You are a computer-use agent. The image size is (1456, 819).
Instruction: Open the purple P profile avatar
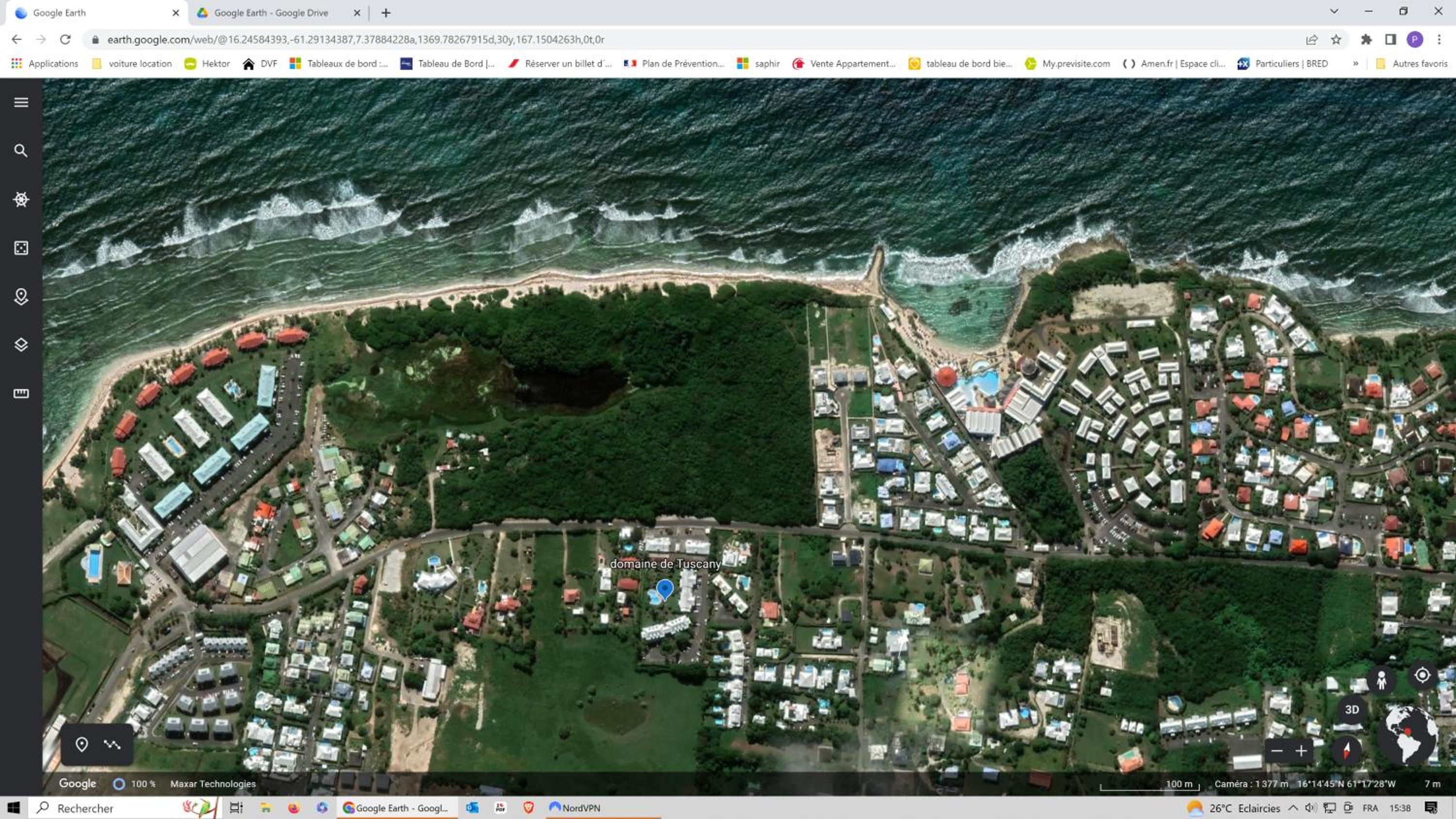coord(1415,39)
